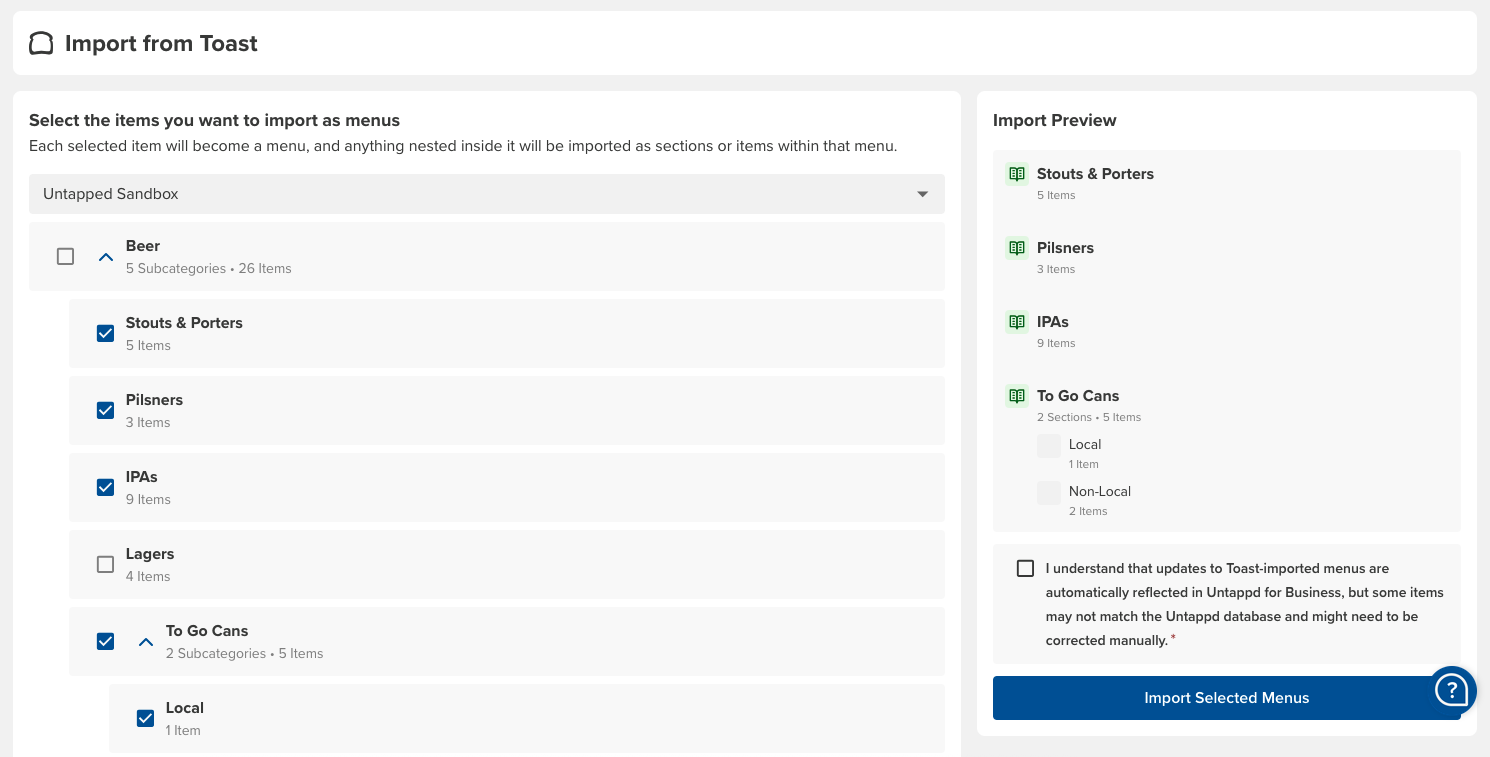Tick the Toast update acknowledgement checkbox

[x=1025, y=569]
